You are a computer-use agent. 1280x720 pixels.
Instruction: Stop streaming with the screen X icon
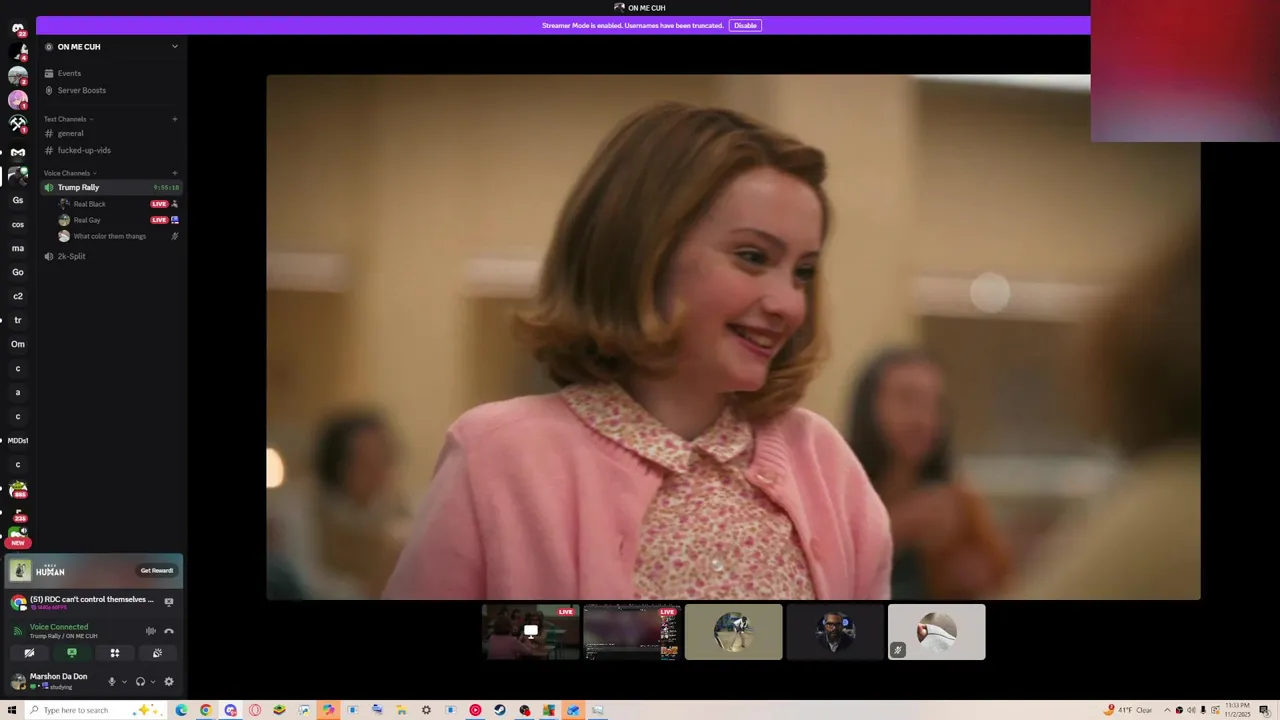click(169, 602)
